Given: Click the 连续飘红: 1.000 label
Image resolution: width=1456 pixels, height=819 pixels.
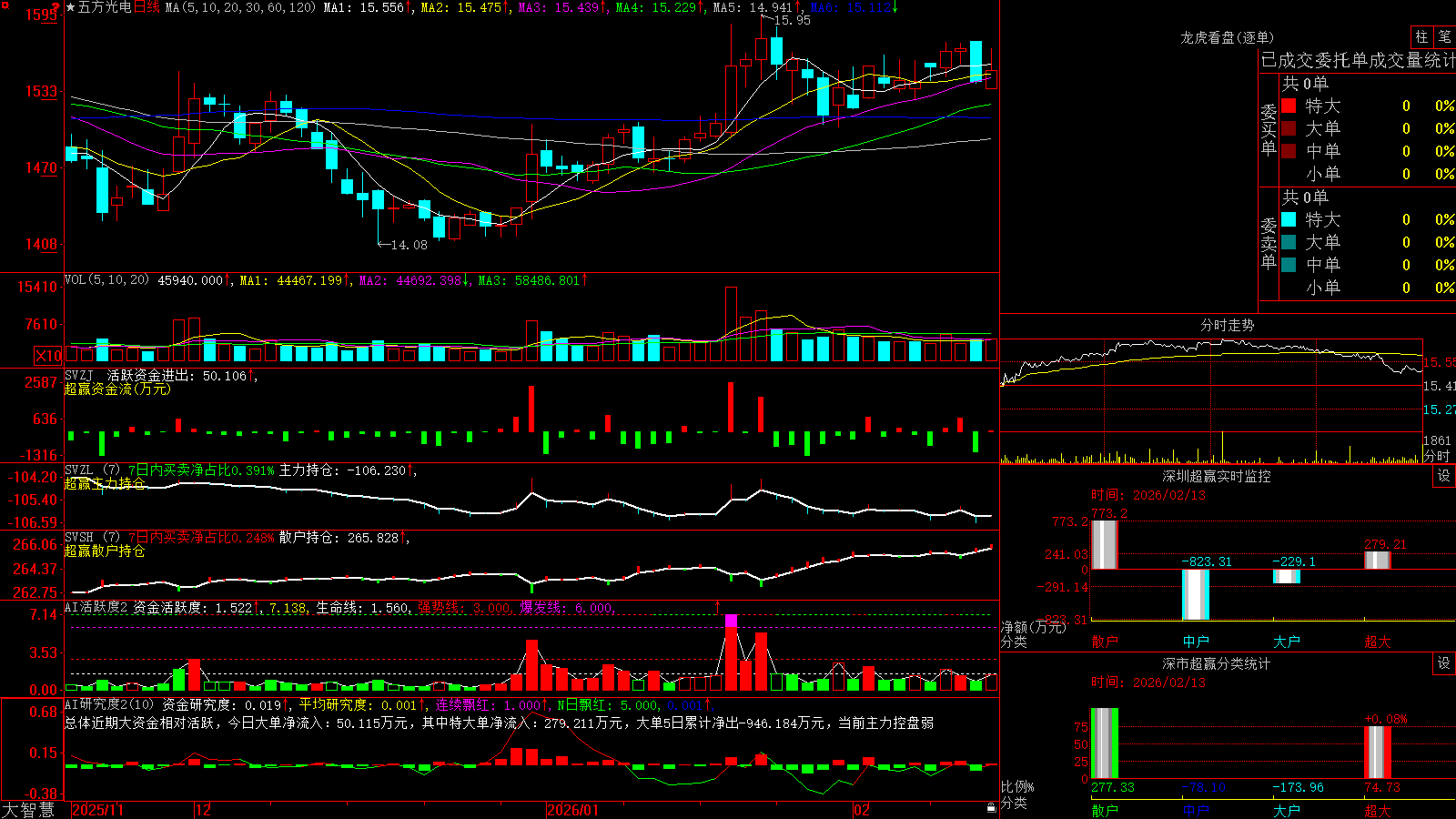Looking at the screenshot, I should tap(487, 704).
